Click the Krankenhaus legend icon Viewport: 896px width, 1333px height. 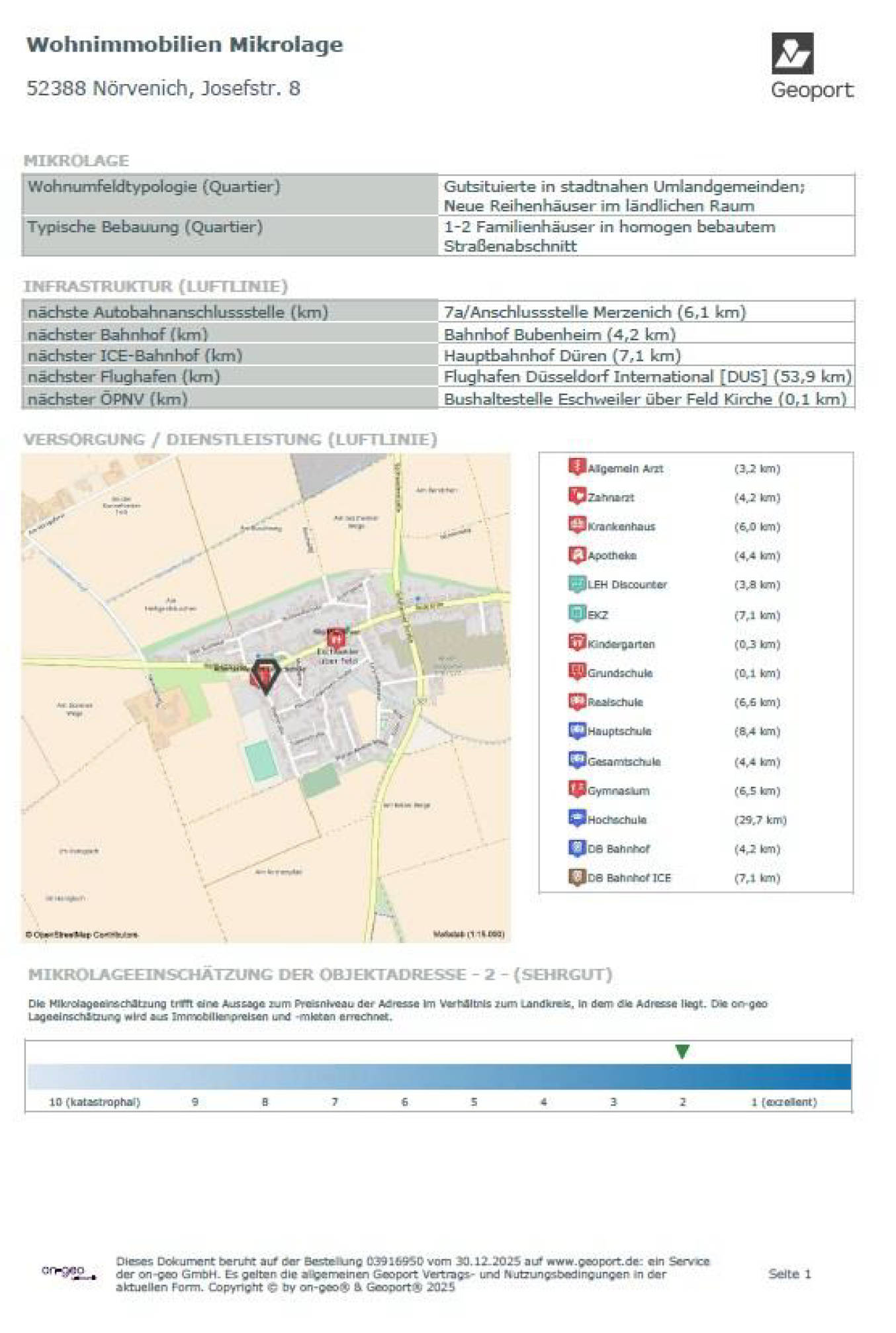click(577, 525)
